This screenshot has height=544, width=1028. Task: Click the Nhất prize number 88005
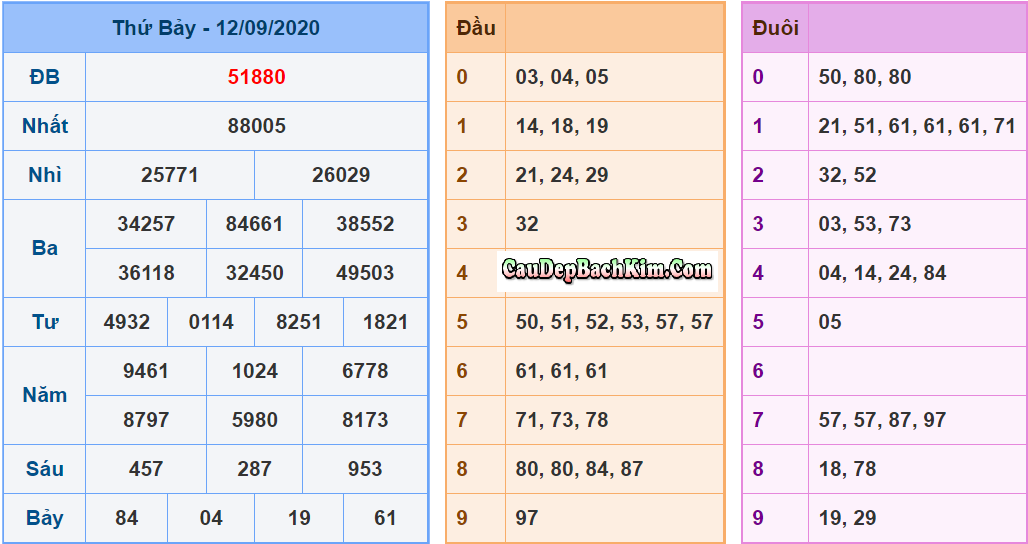click(x=256, y=126)
